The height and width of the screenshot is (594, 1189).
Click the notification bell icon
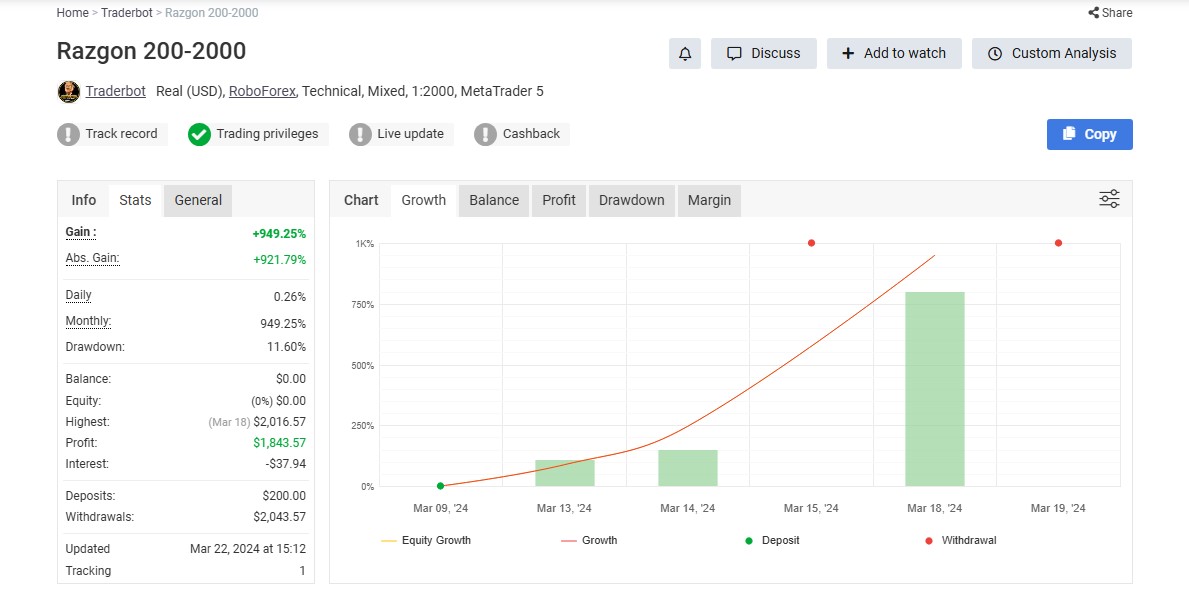[x=685, y=54]
